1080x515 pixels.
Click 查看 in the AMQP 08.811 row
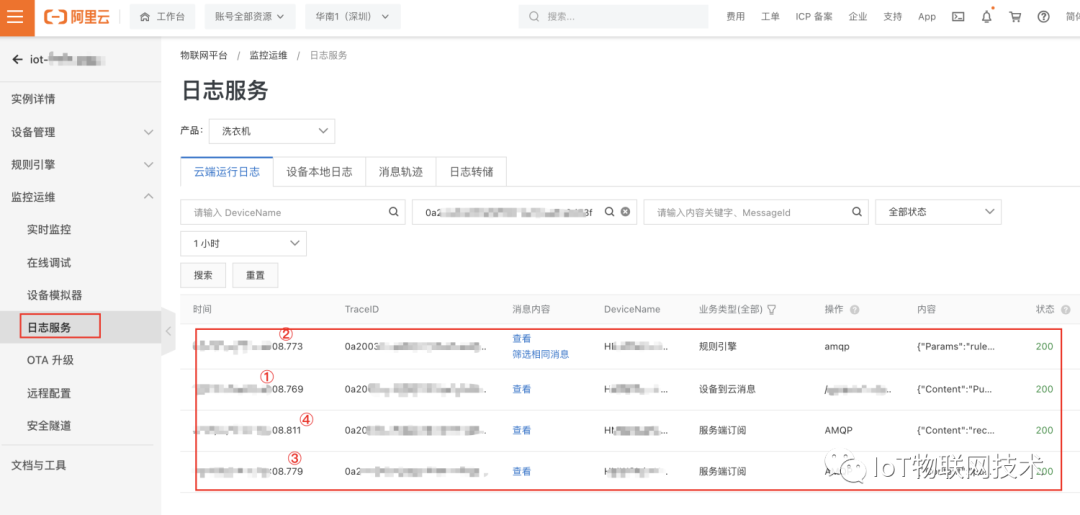click(x=522, y=430)
